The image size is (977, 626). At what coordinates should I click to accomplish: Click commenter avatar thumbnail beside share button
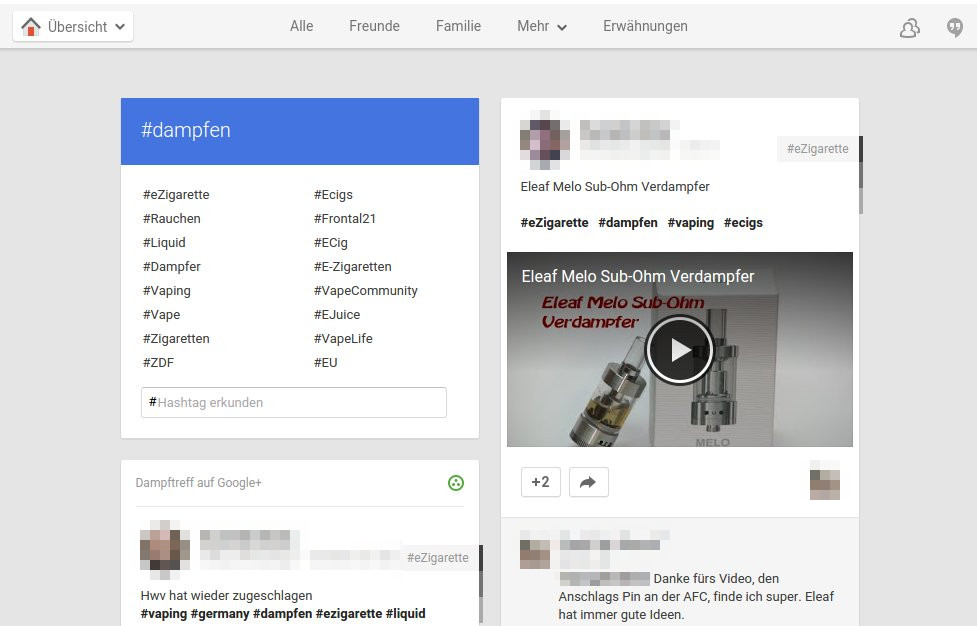click(x=824, y=480)
